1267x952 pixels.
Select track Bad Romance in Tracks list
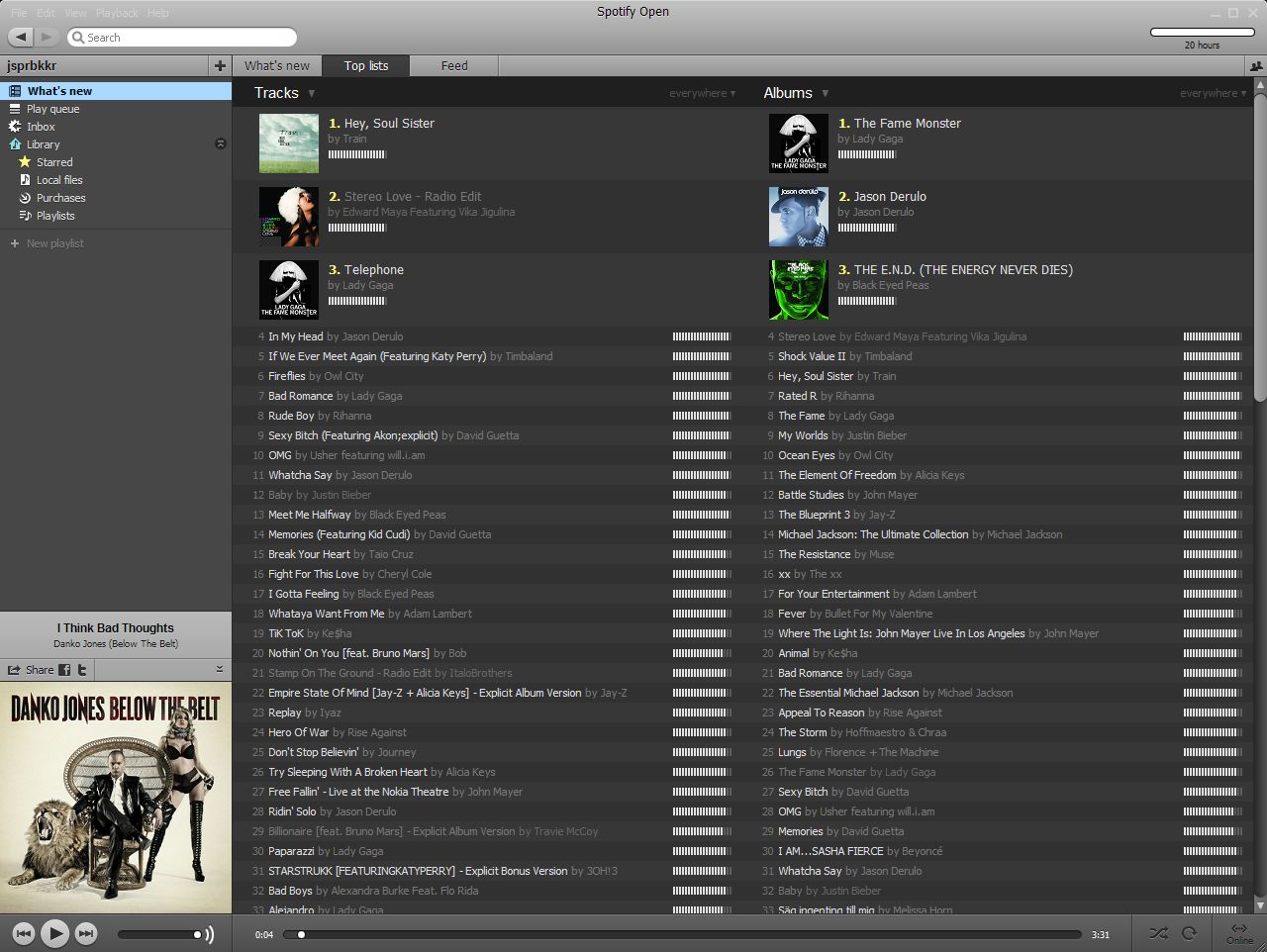tap(300, 396)
